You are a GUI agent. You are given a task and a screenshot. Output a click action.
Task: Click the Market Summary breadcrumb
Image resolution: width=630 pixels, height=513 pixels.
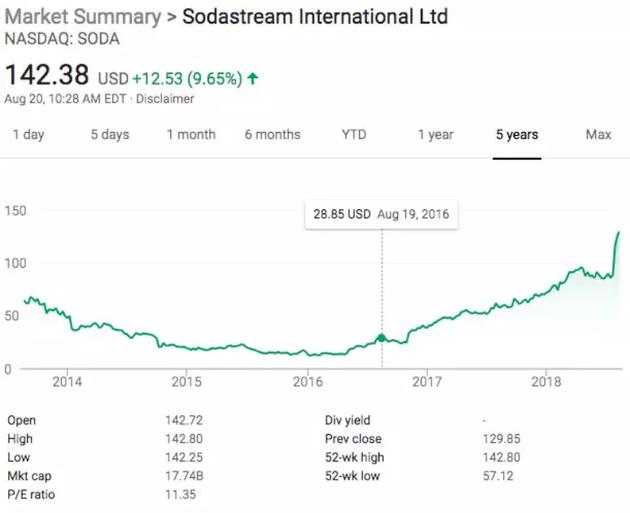[82, 17]
